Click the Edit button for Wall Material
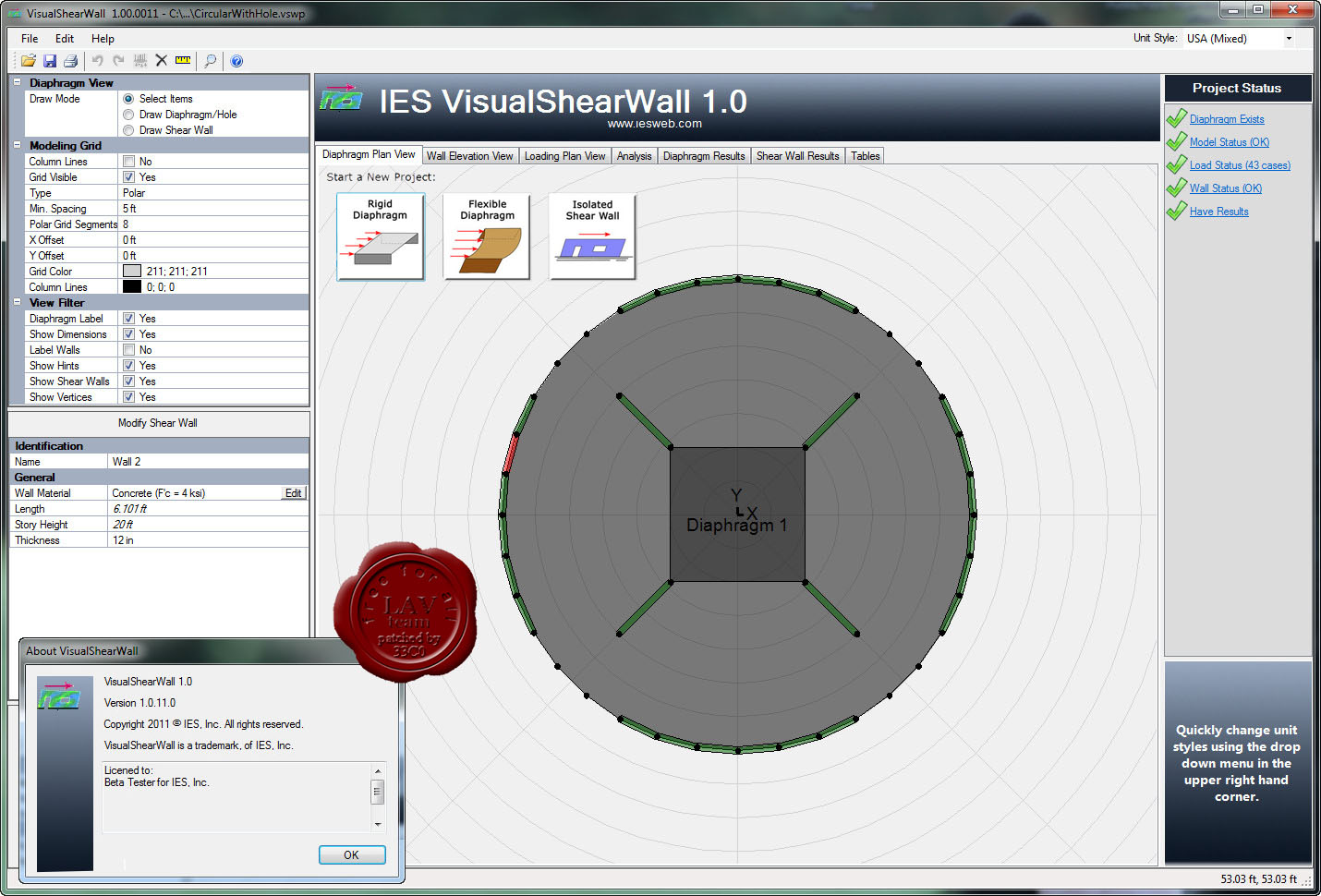The image size is (1321, 896). [x=293, y=493]
